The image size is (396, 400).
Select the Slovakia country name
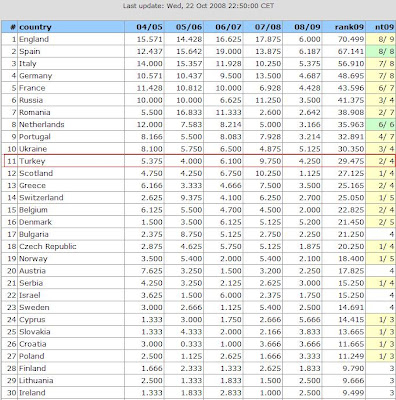pos(35,332)
